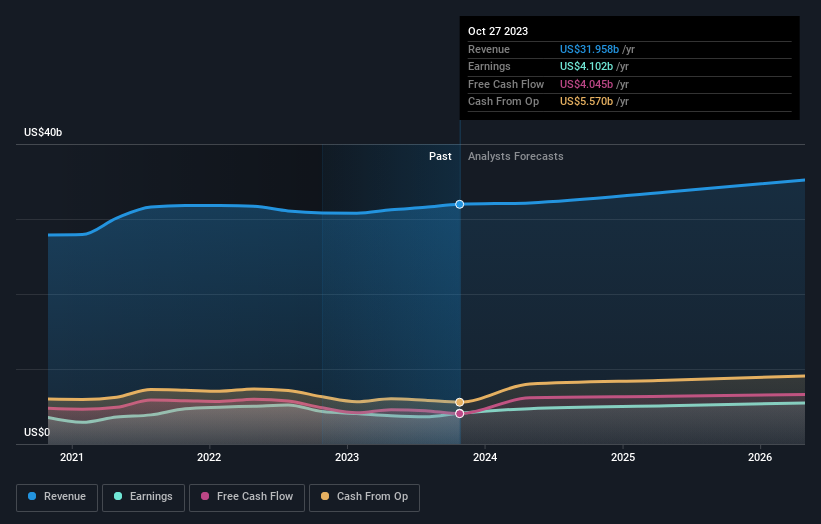
Task: Select the Revenue data point marker
Action: coord(460,204)
